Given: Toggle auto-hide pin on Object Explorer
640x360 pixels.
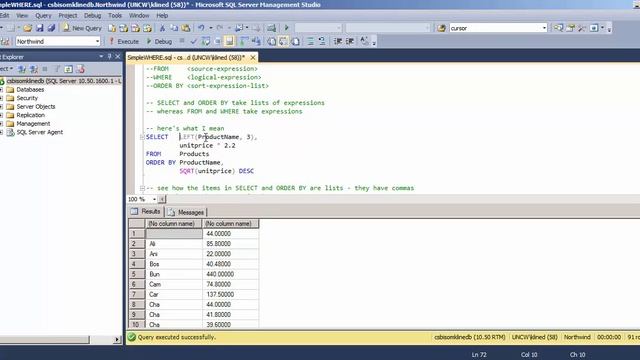Looking at the screenshot, I should pos(109,56).
